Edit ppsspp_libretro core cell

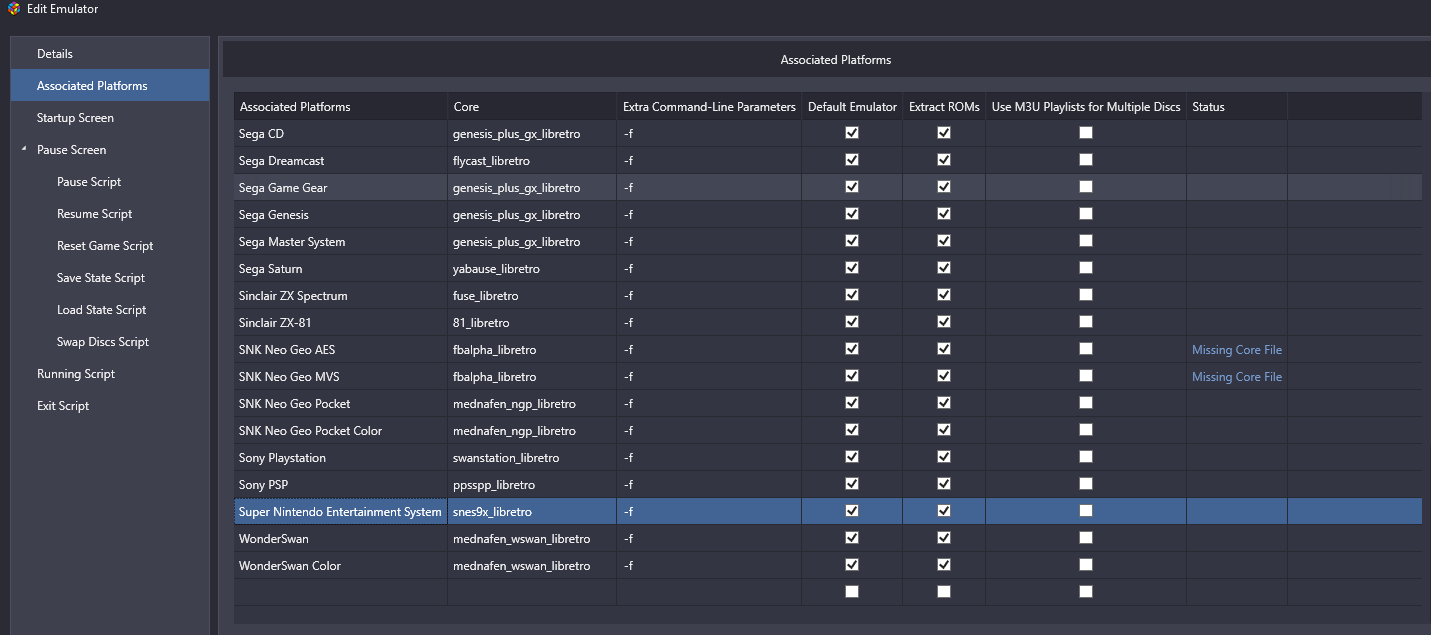(532, 484)
